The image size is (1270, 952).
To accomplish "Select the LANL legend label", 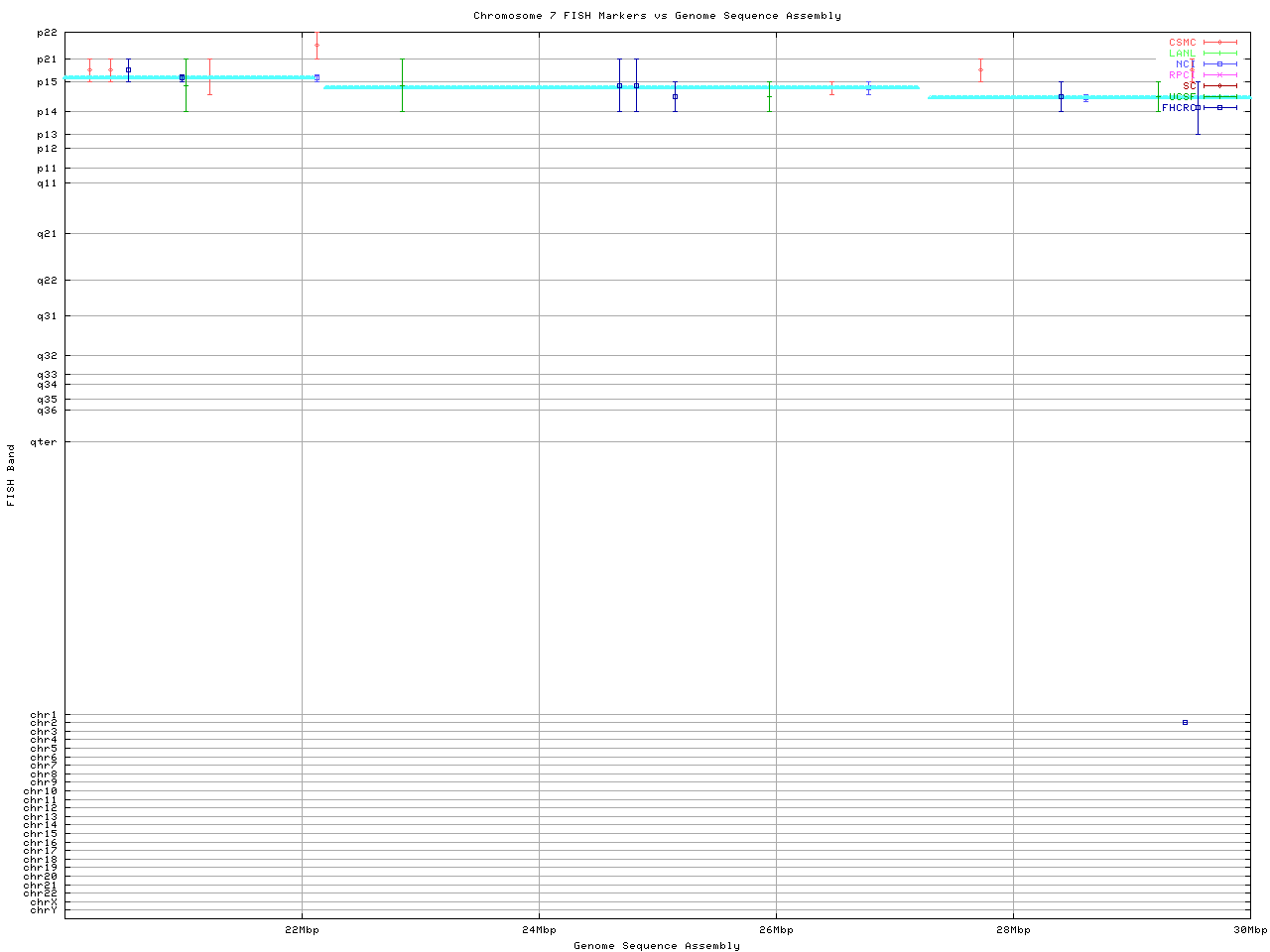I will click(x=1183, y=54).
